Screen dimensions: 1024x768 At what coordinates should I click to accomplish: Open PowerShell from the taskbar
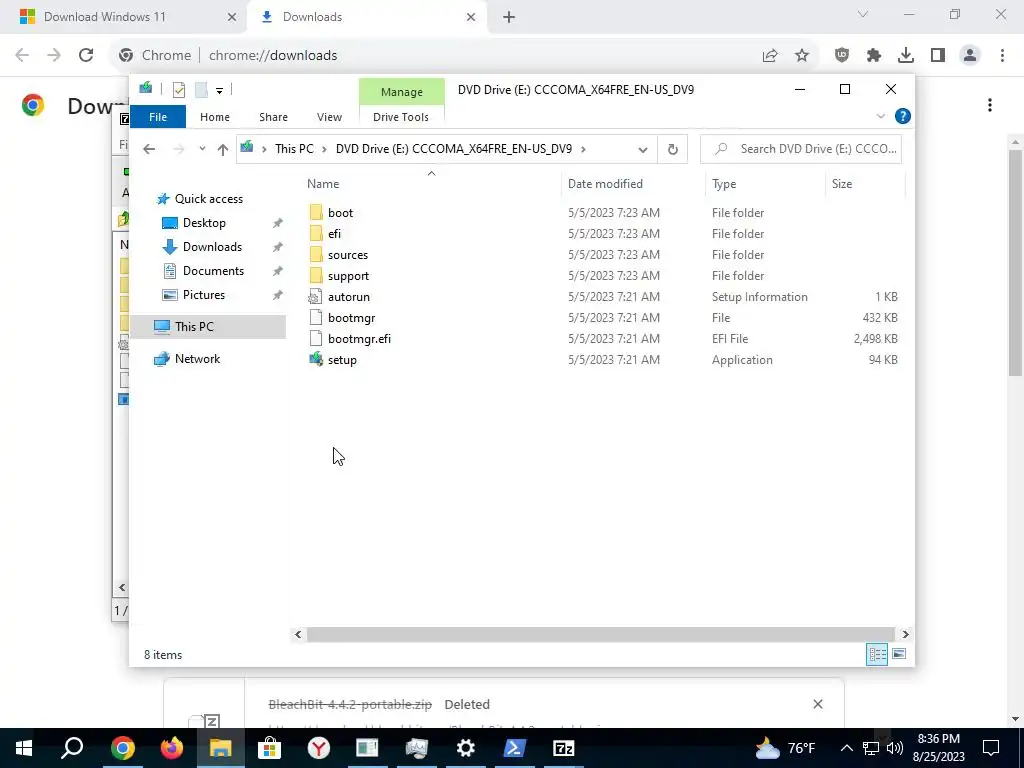[514, 748]
